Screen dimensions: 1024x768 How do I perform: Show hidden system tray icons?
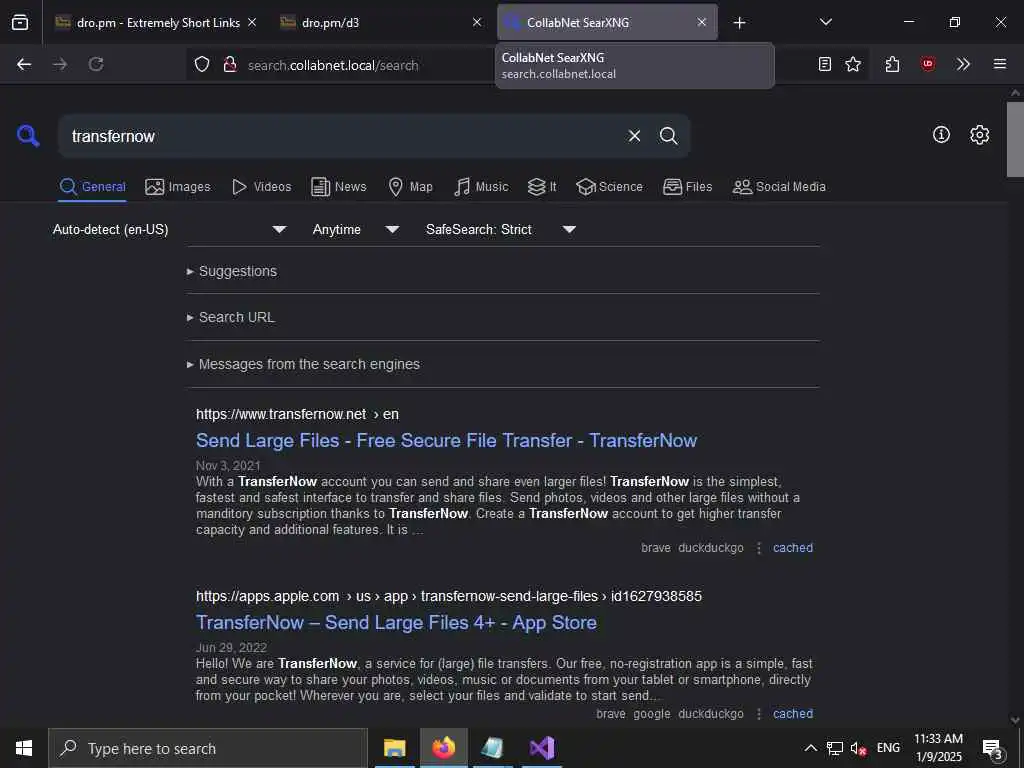pyautogui.click(x=810, y=748)
